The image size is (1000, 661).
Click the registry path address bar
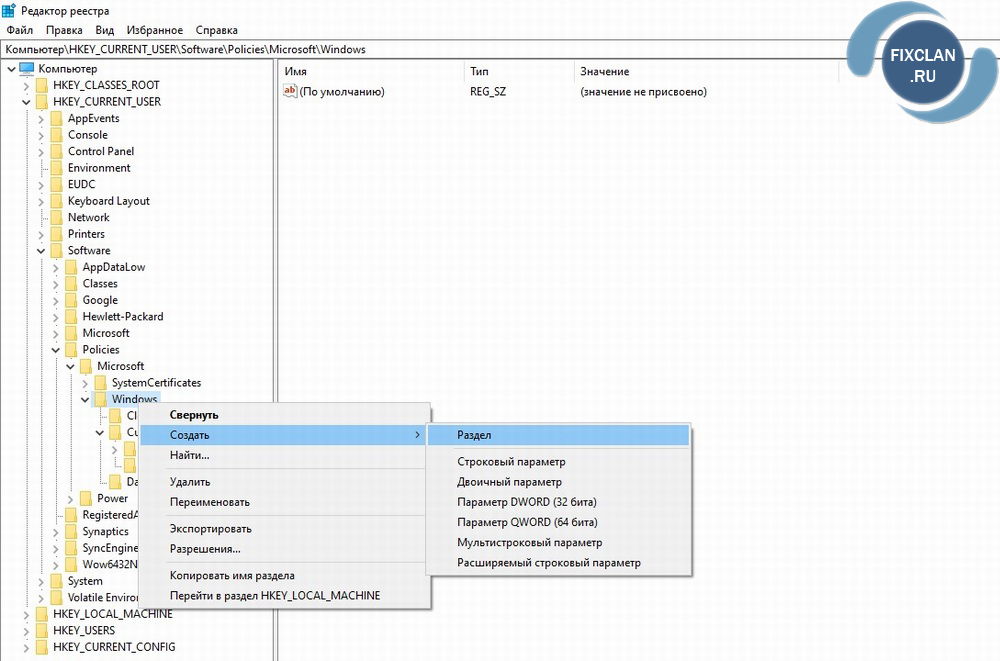coord(400,49)
